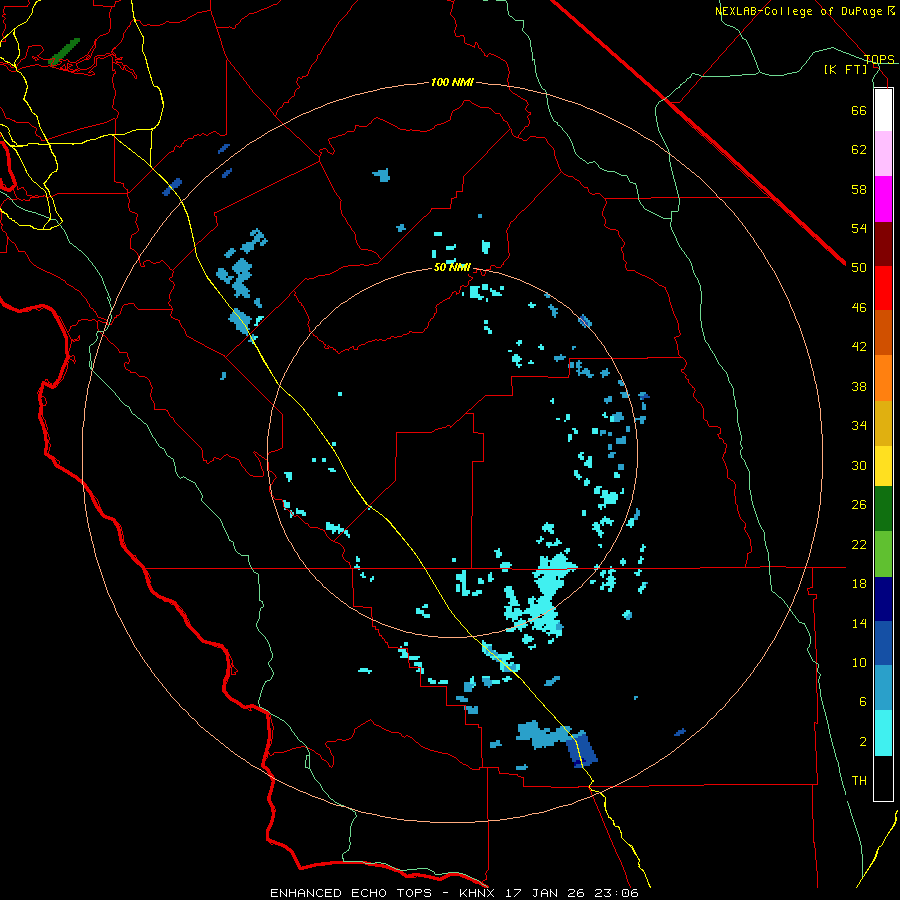Click the '54' legend value label
The height and width of the screenshot is (900, 900).
tap(859, 228)
